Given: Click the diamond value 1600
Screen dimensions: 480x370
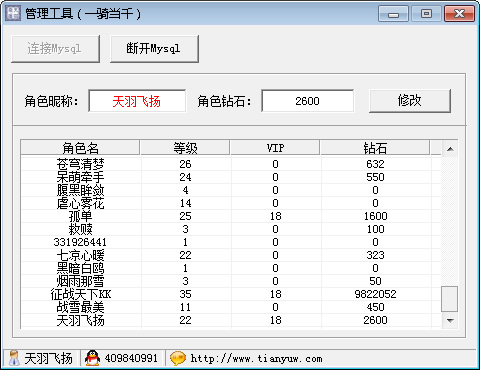Looking at the screenshot, I should point(375,216).
